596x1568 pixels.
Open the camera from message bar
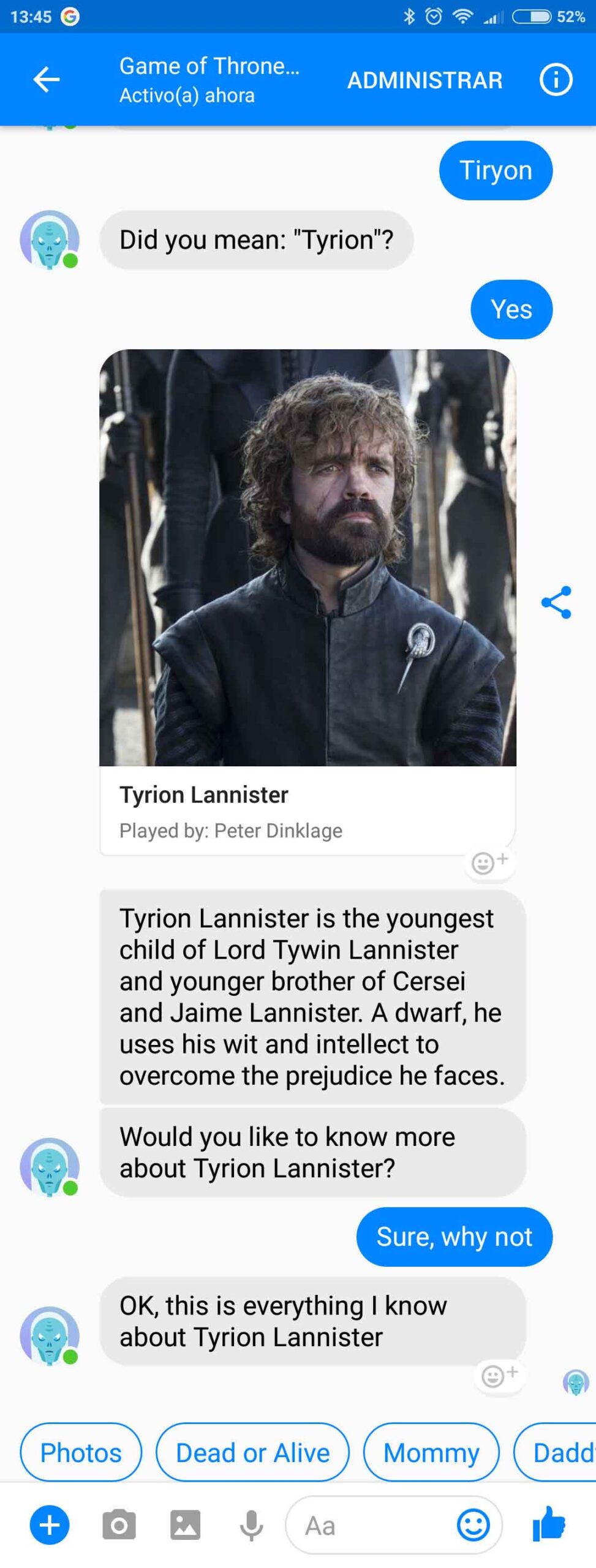(119, 1525)
